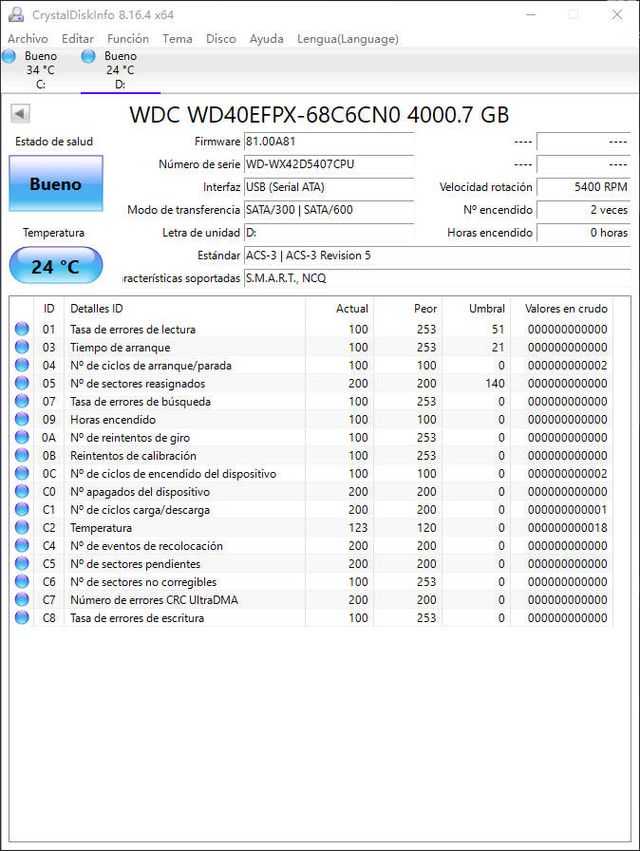Click status orb for sectores reasignados row
The height and width of the screenshot is (851, 640).
22,383
